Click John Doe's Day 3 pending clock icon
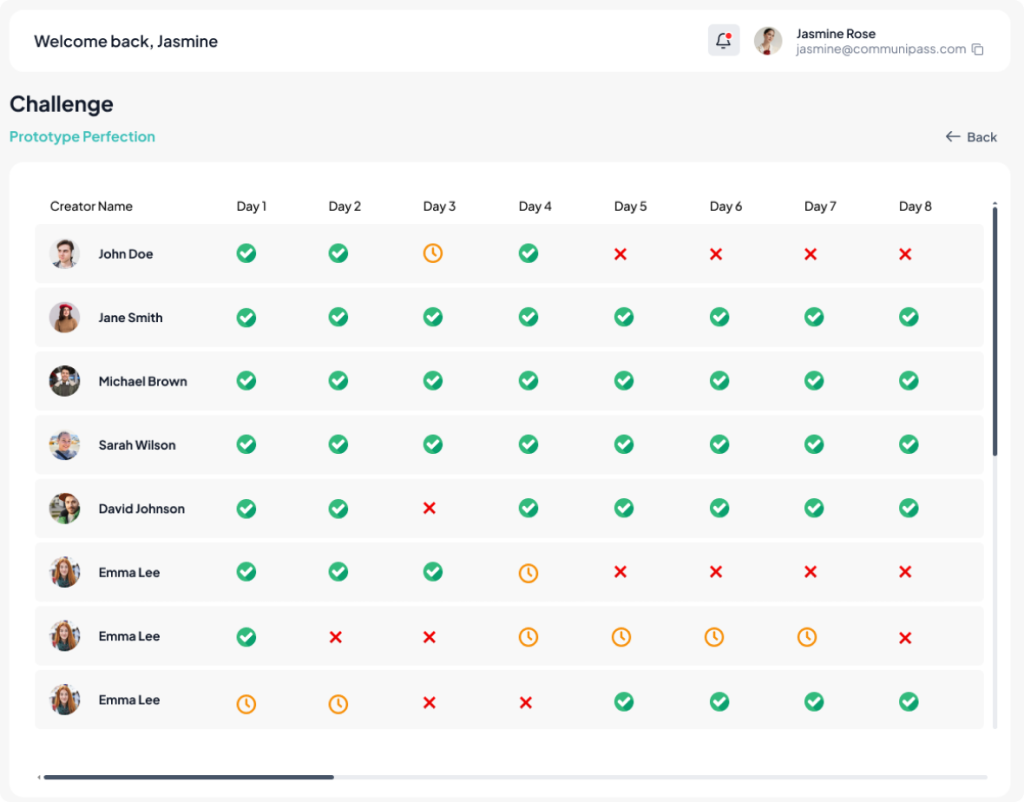The height and width of the screenshot is (802, 1024). click(x=432, y=254)
